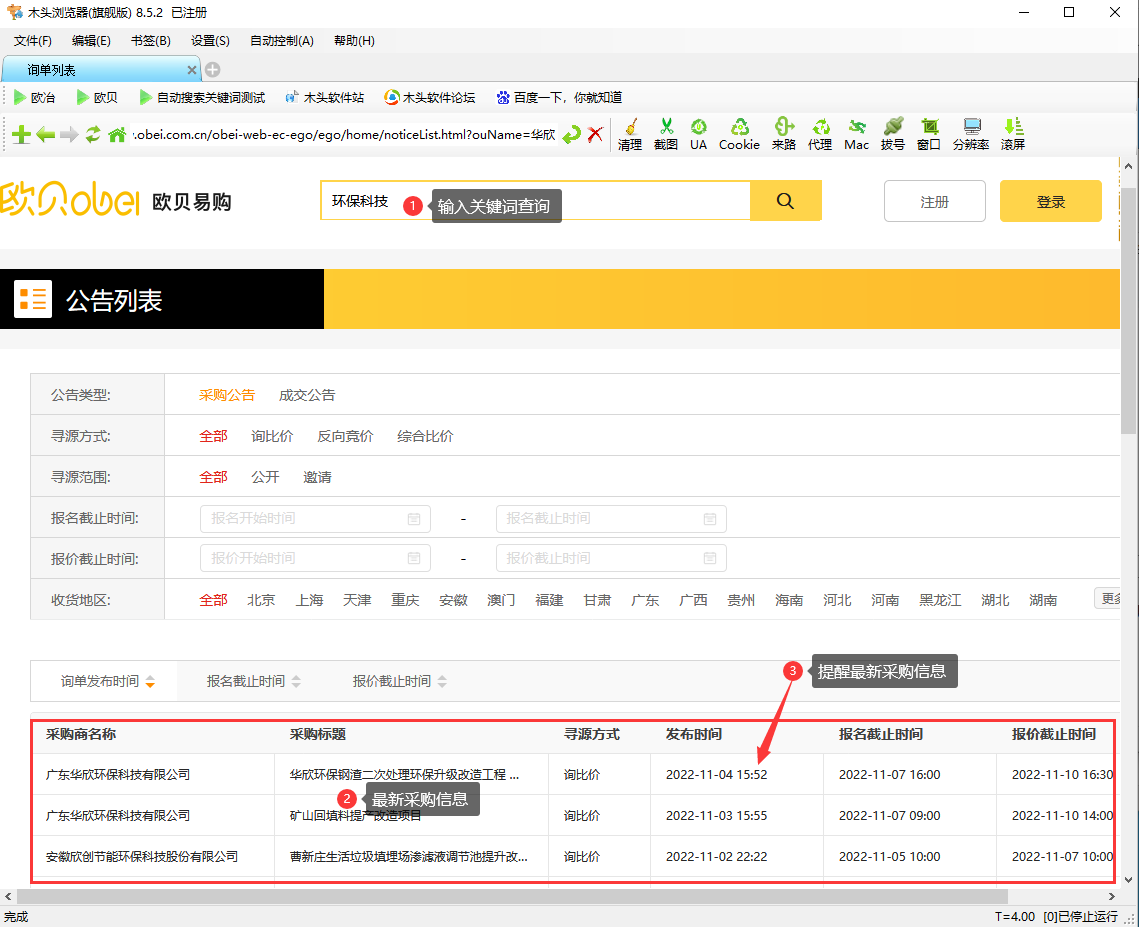This screenshot has width=1139, height=927.
Task: Open calendar icon in 报名开始时间 field
Action: click(x=413, y=519)
